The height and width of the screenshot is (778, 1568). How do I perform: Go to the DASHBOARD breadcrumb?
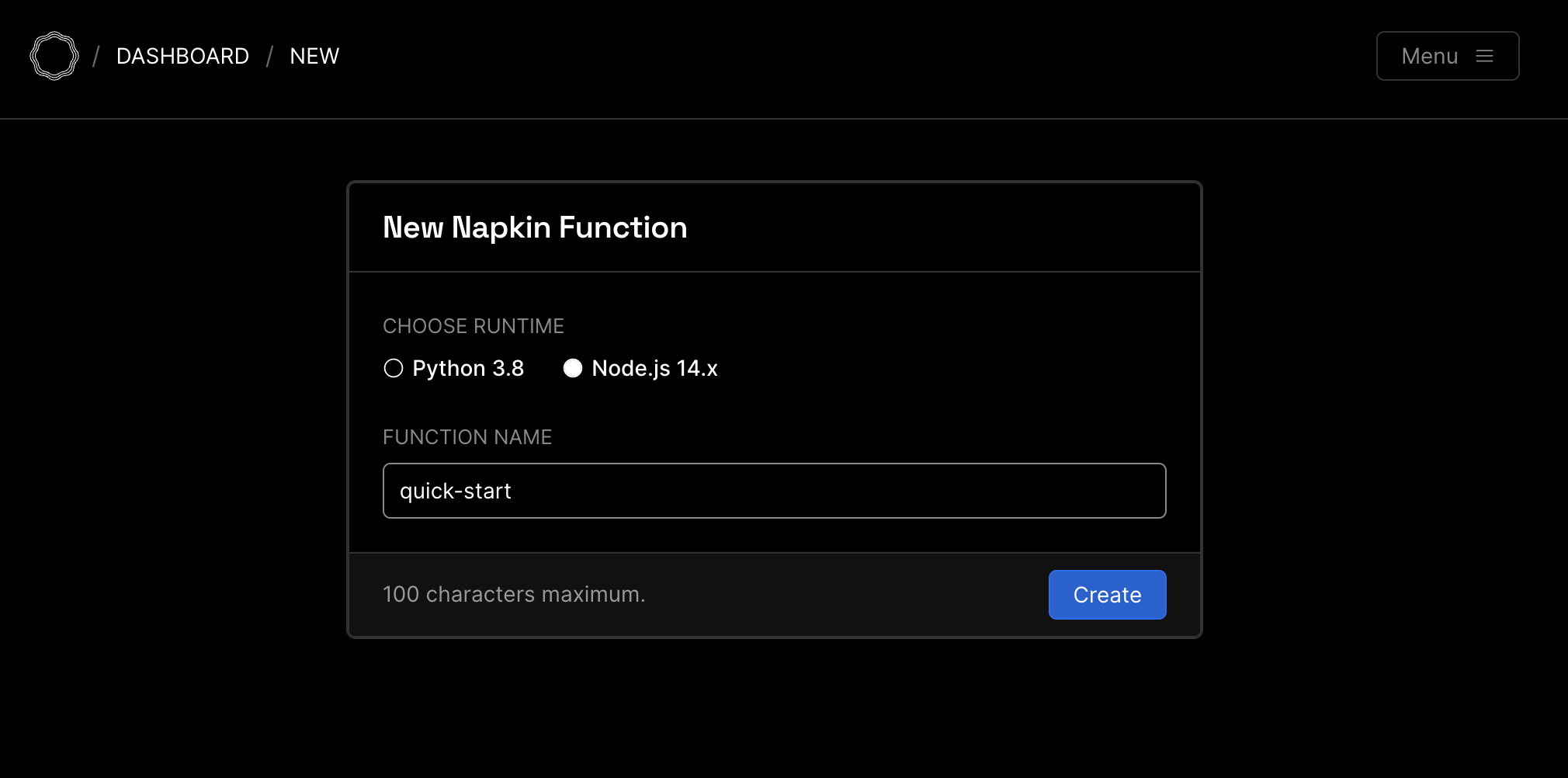(182, 56)
